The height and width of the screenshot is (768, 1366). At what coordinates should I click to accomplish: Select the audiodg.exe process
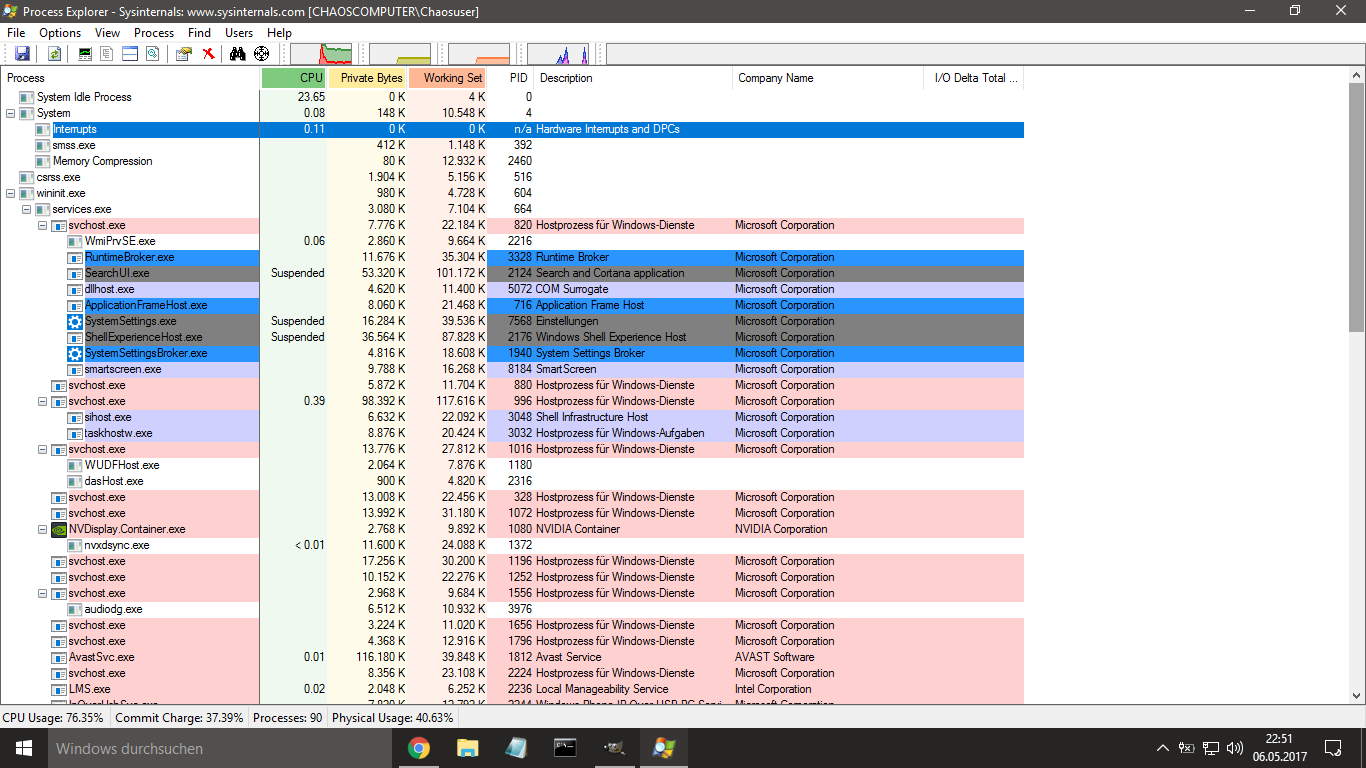click(113, 609)
